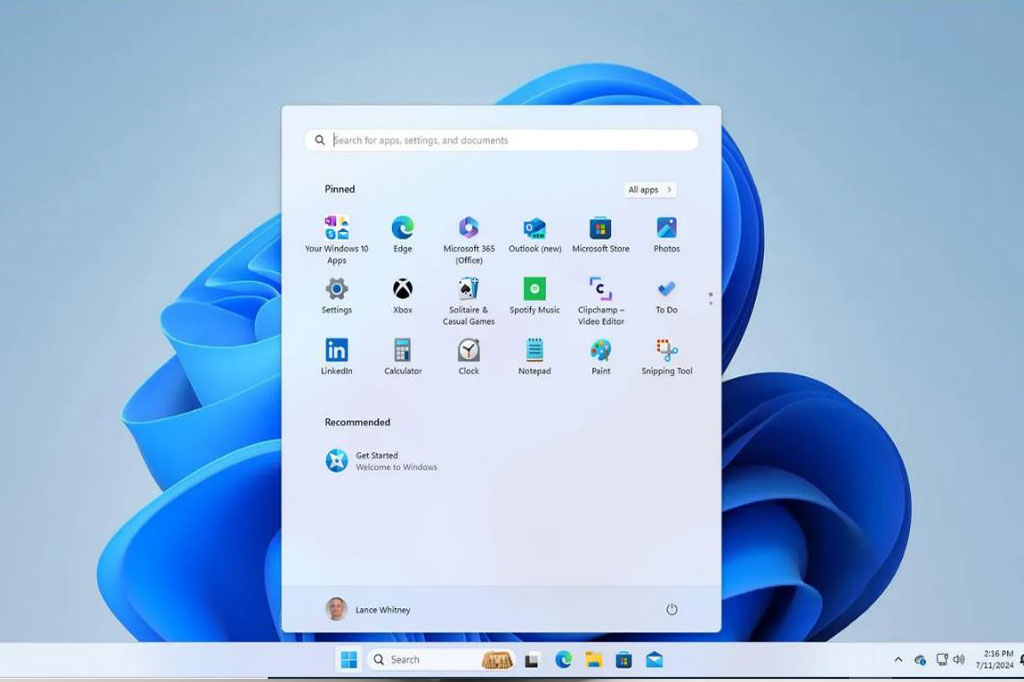The width and height of the screenshot is (1024, 682).
Task: Open the Paint app
Action: (x=601, y=356)
